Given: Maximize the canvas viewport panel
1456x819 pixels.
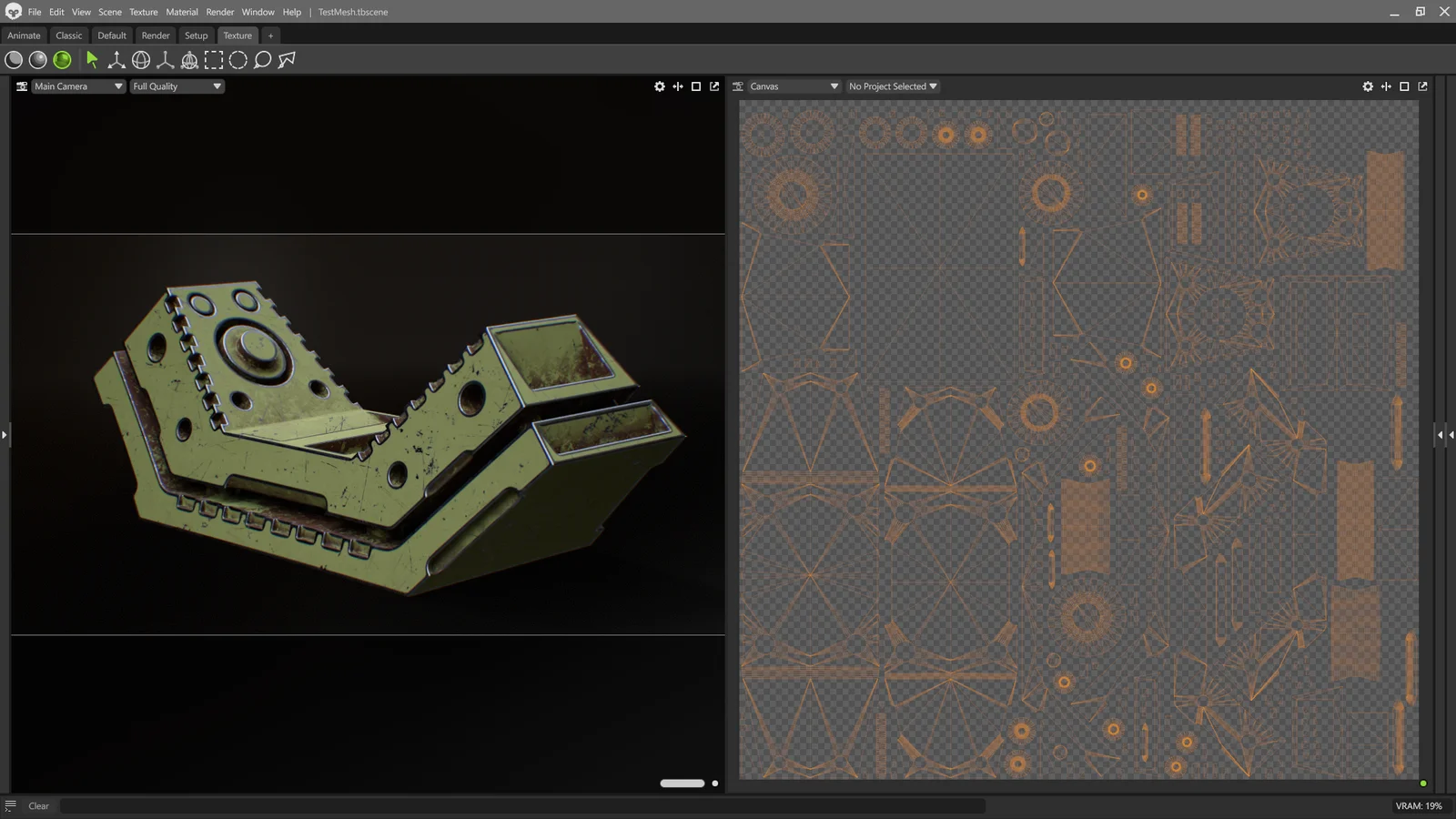Looking at the screenshot, I should click(1404, 86).
